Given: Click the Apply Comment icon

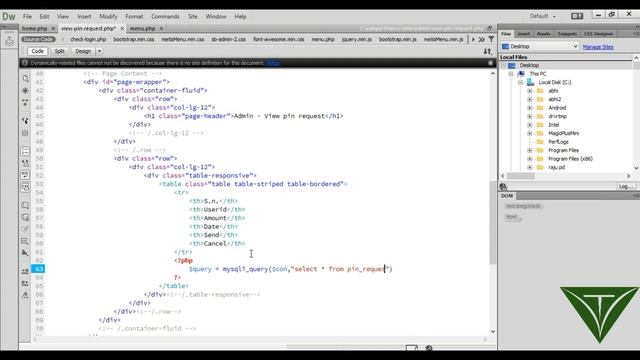Looking at the screenshot, I should coord(25,205).
